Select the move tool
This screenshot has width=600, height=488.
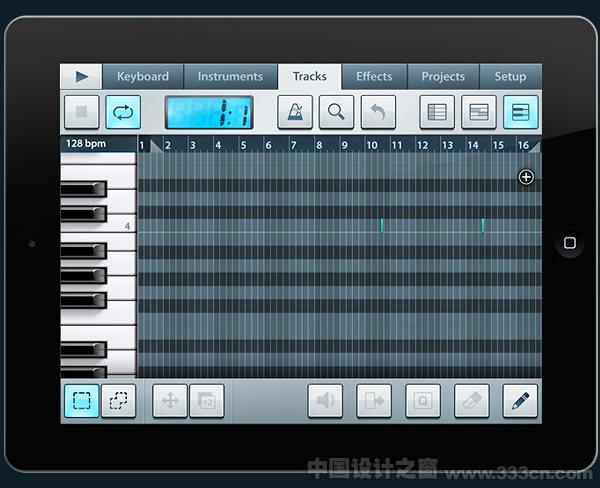(170, 401)
